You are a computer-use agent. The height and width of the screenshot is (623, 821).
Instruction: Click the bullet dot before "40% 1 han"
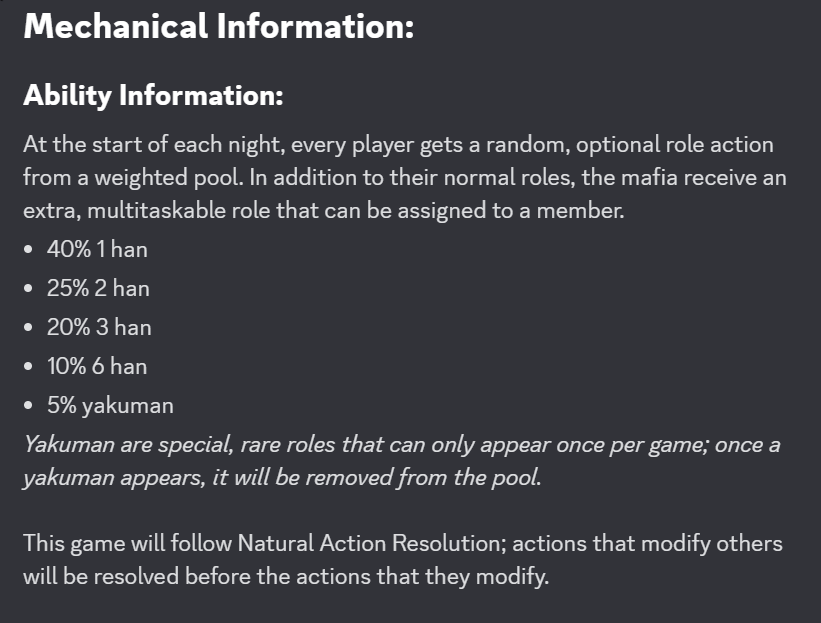[x=30, y=249]
